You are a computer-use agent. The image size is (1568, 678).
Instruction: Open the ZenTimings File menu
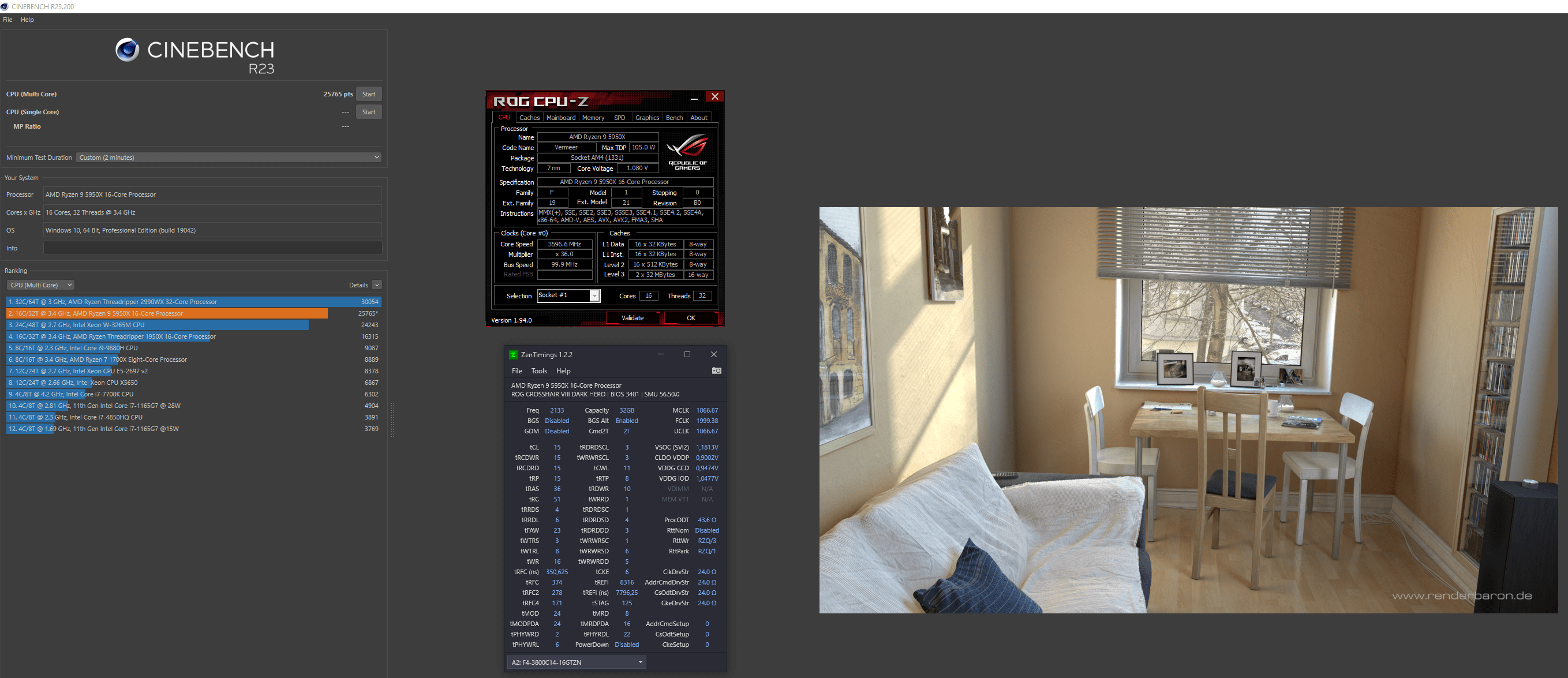pos(517,371)
